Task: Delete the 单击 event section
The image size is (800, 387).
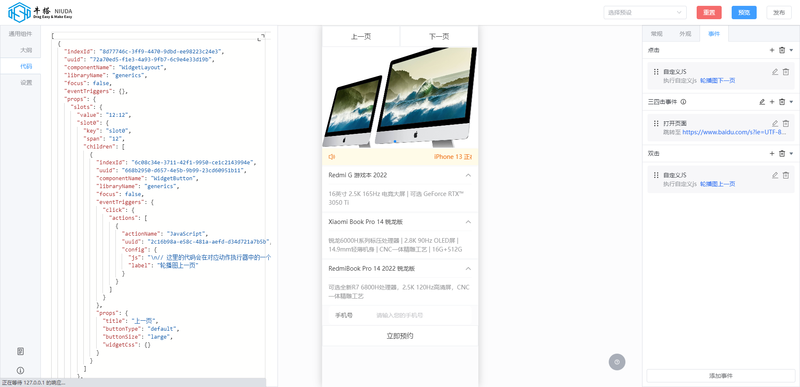Action: click(x=782, y=50)
